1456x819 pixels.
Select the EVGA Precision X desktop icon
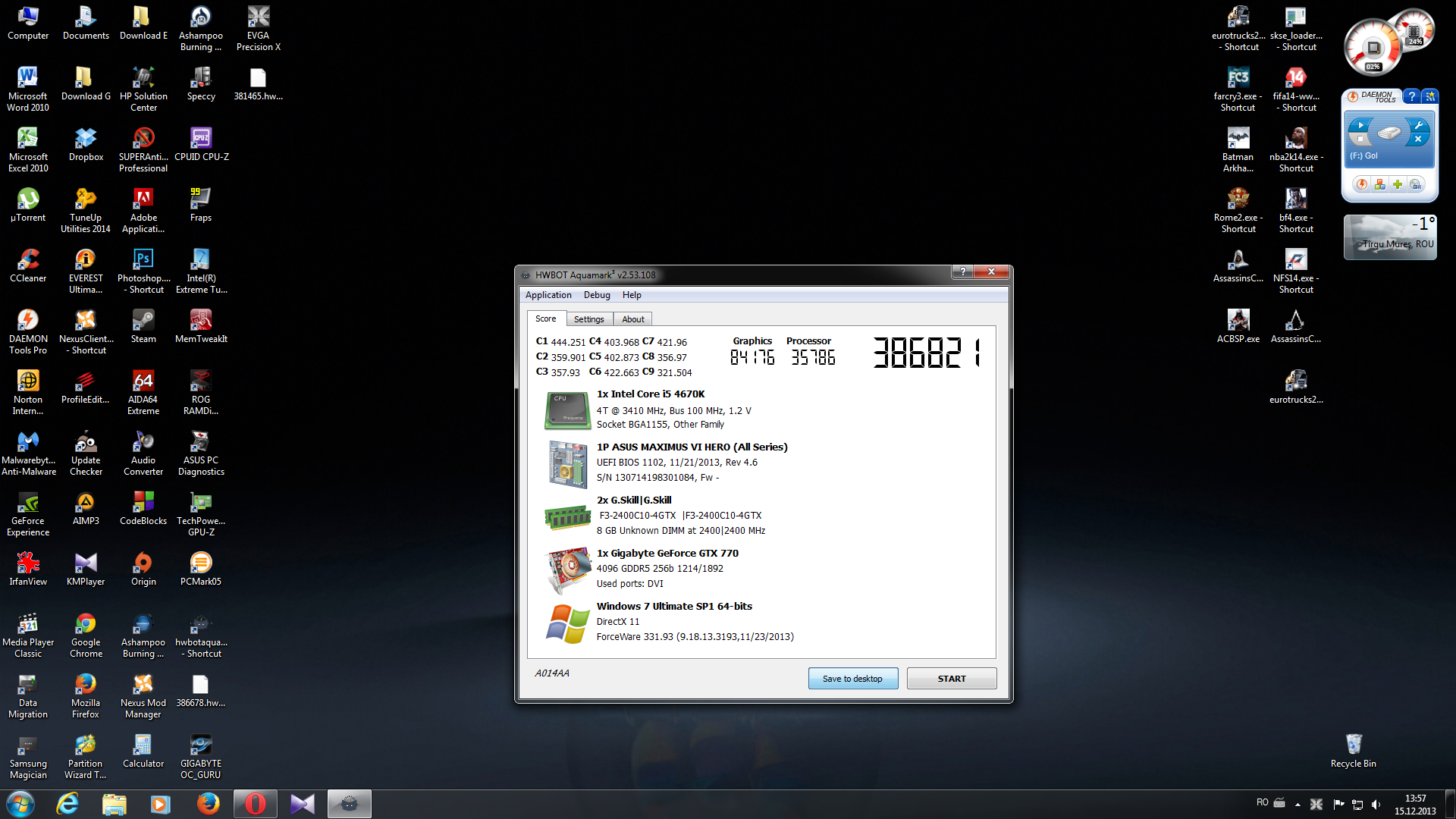(x=259, y=29)
